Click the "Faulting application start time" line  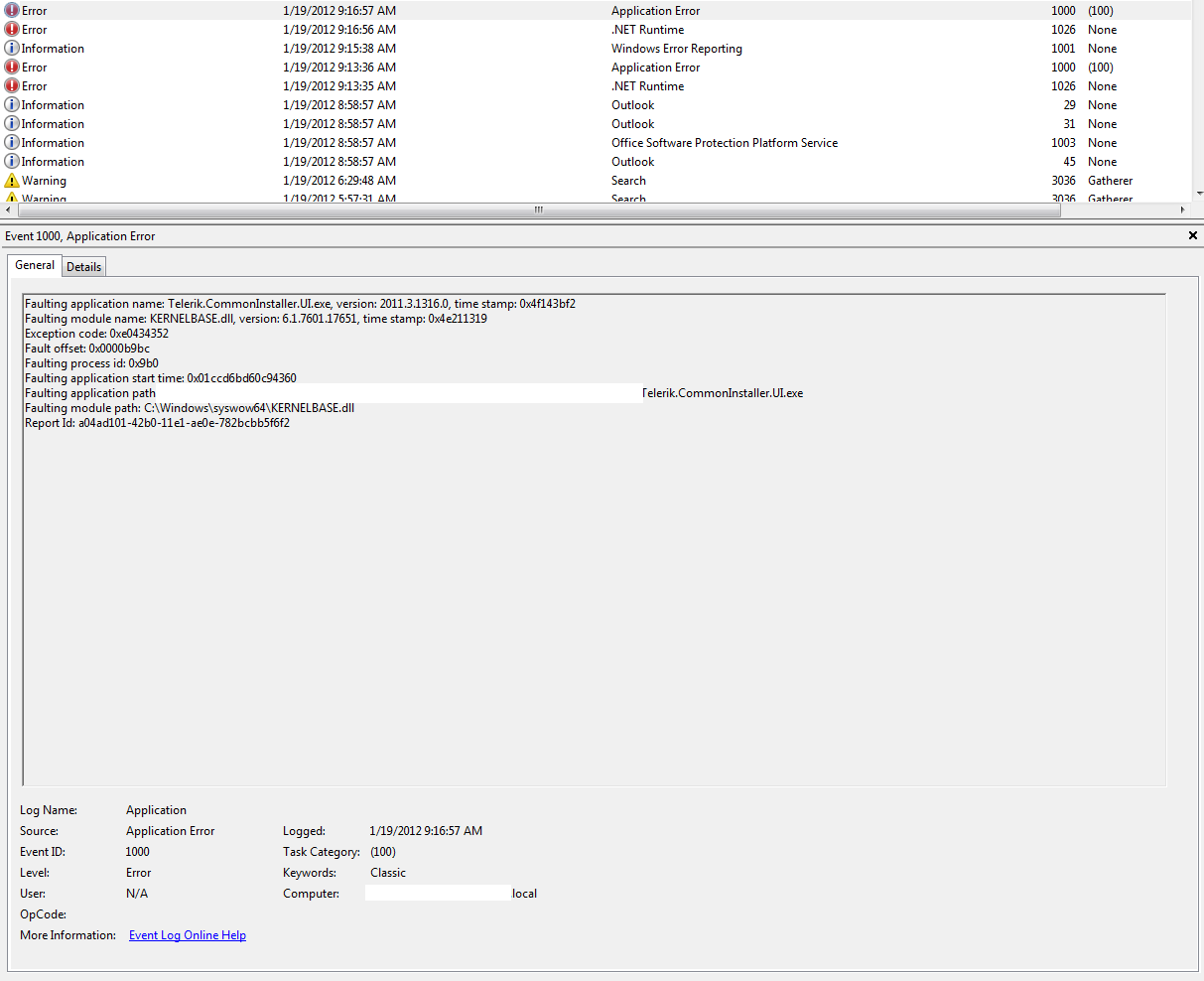pos(161,378)
